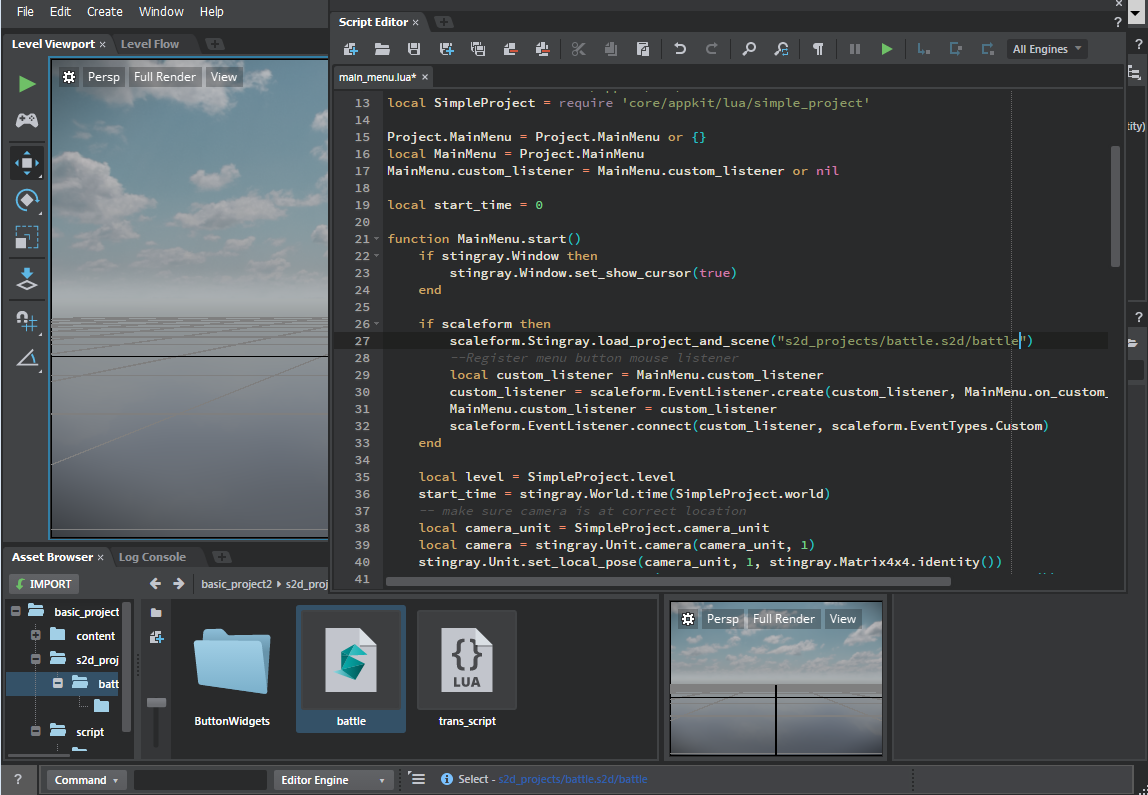Toggle whitespace display with the pilcrow icon
1148x795 pixels.
coord(818,49)
